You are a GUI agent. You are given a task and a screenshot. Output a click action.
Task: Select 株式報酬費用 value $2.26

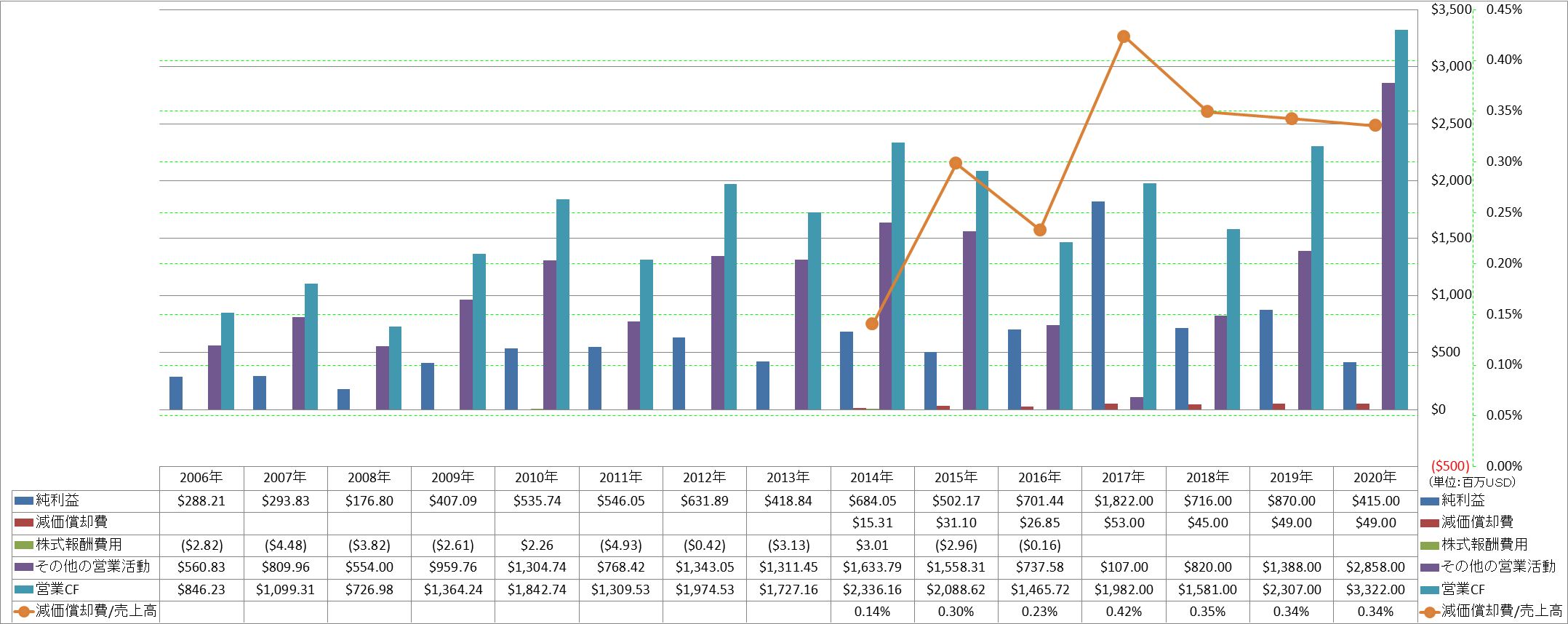pos(537,545)
